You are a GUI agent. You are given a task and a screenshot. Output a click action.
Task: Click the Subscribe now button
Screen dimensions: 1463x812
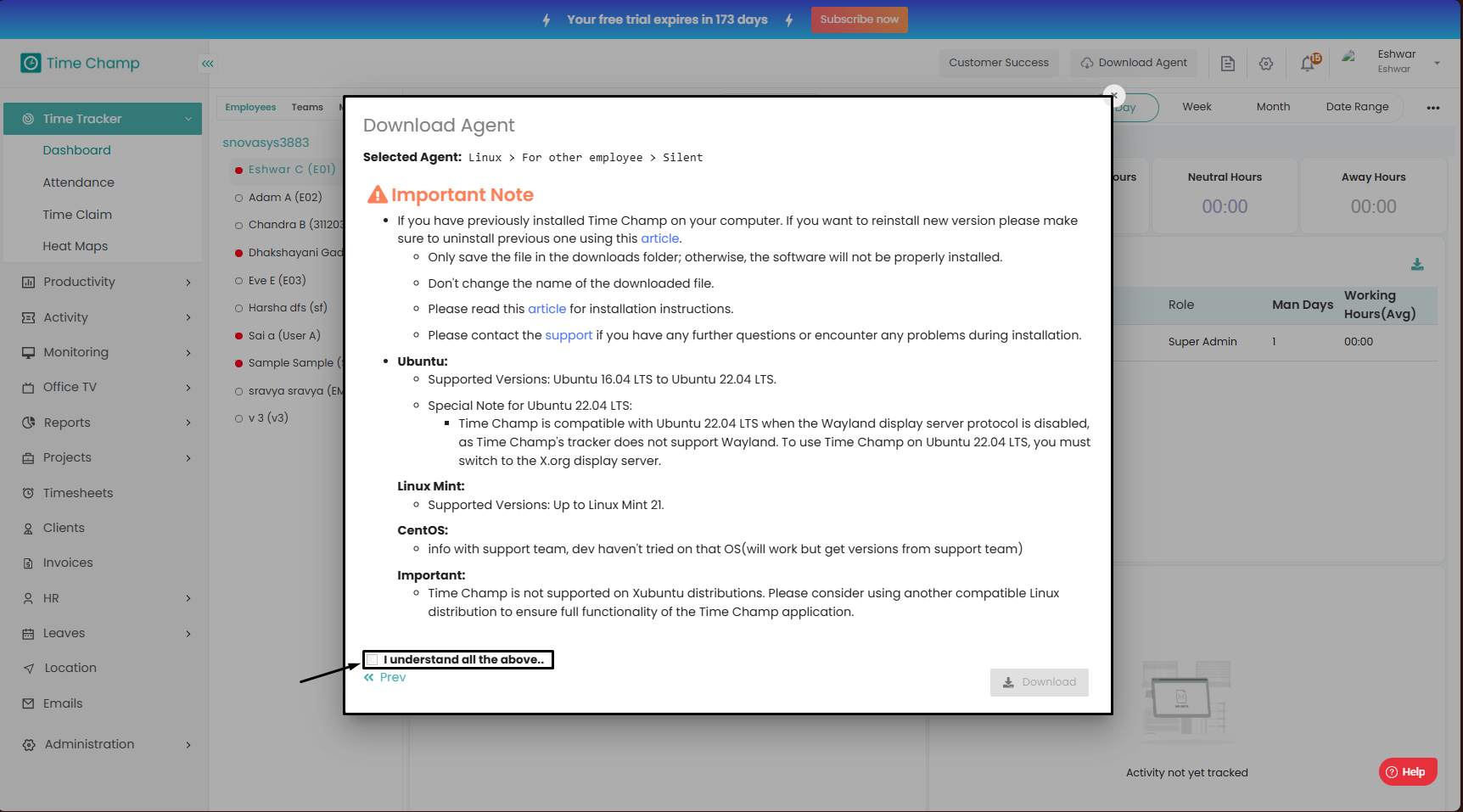859,20
